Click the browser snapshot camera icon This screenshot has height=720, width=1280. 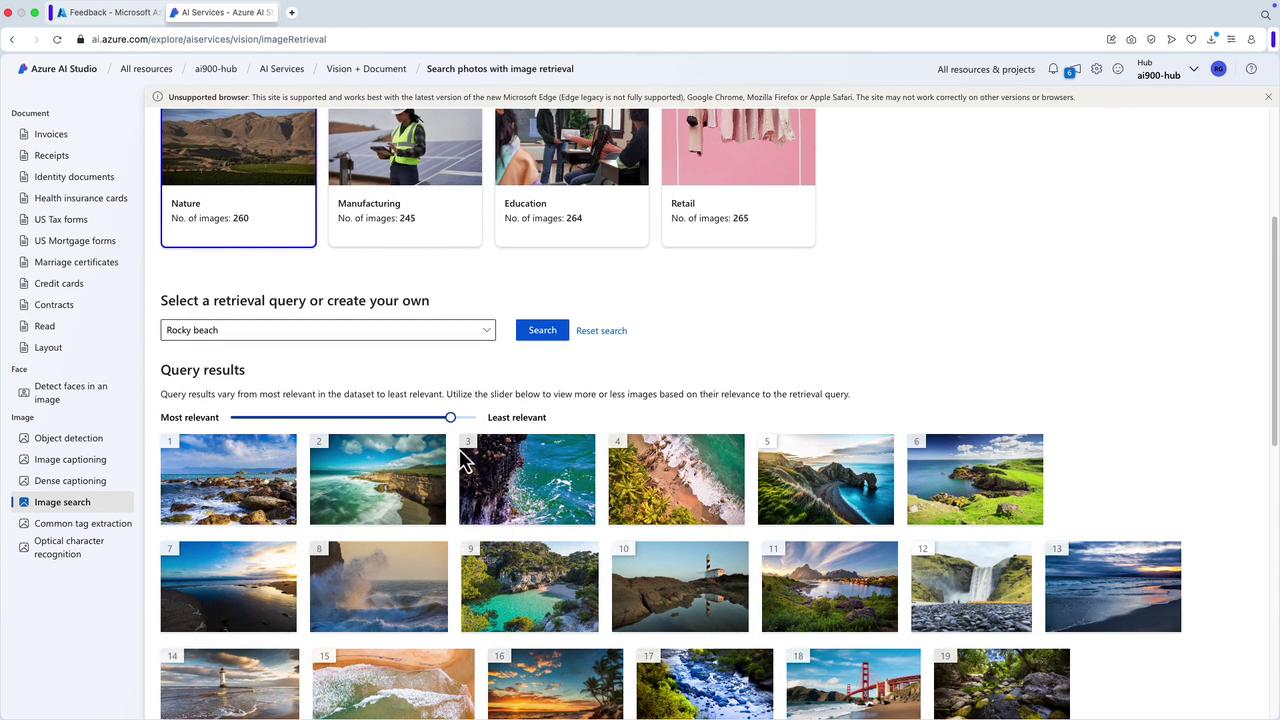pos(1131,39)
